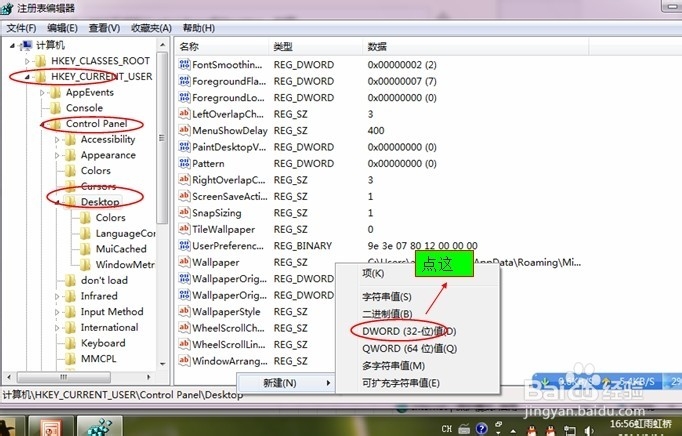Click the tree pane scroll-down arrow
Viewport: 682px width, 436px height.
pyautogui.click(x=163, y=364)
